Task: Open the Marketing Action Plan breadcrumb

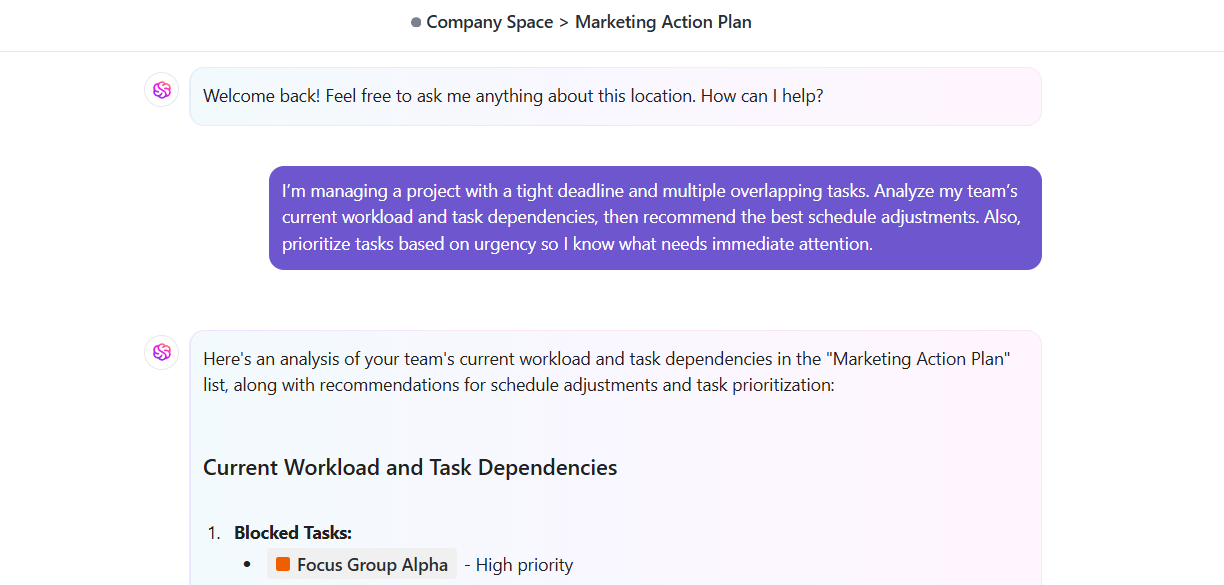Action: (x=663, y=22)
